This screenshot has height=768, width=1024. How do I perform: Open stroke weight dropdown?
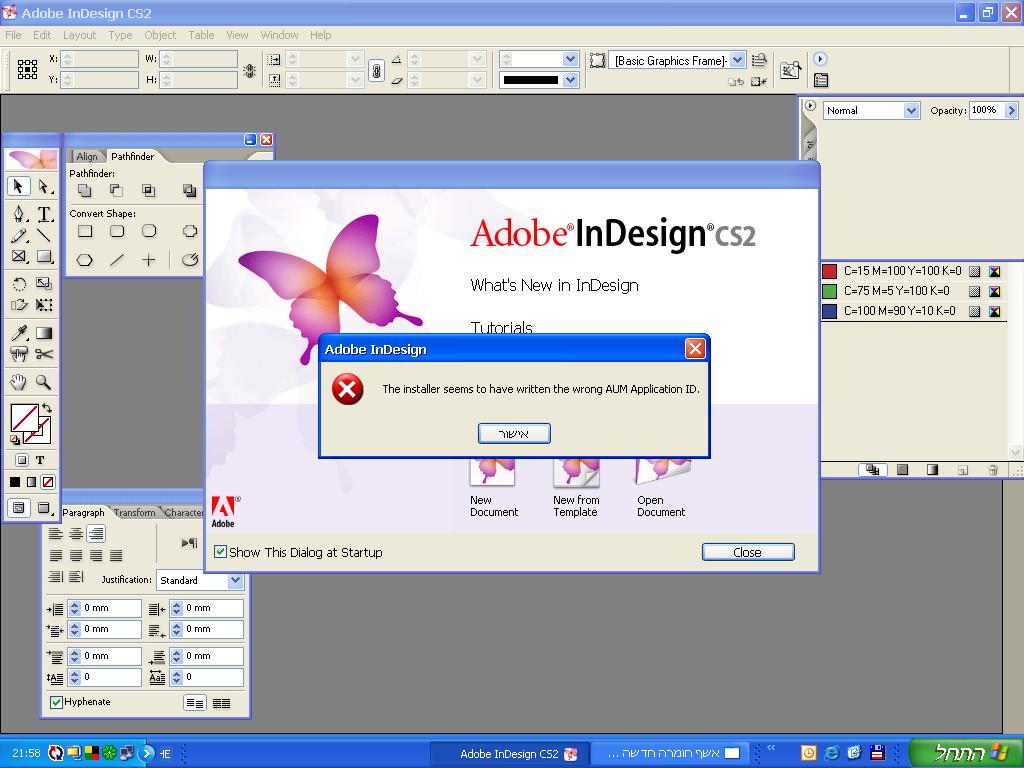(570, 59)
